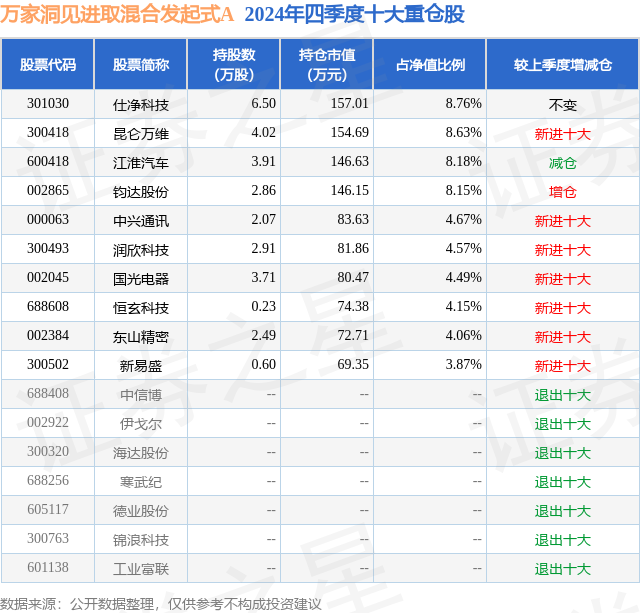Select stock name 昆仑万维

point(141,134)
